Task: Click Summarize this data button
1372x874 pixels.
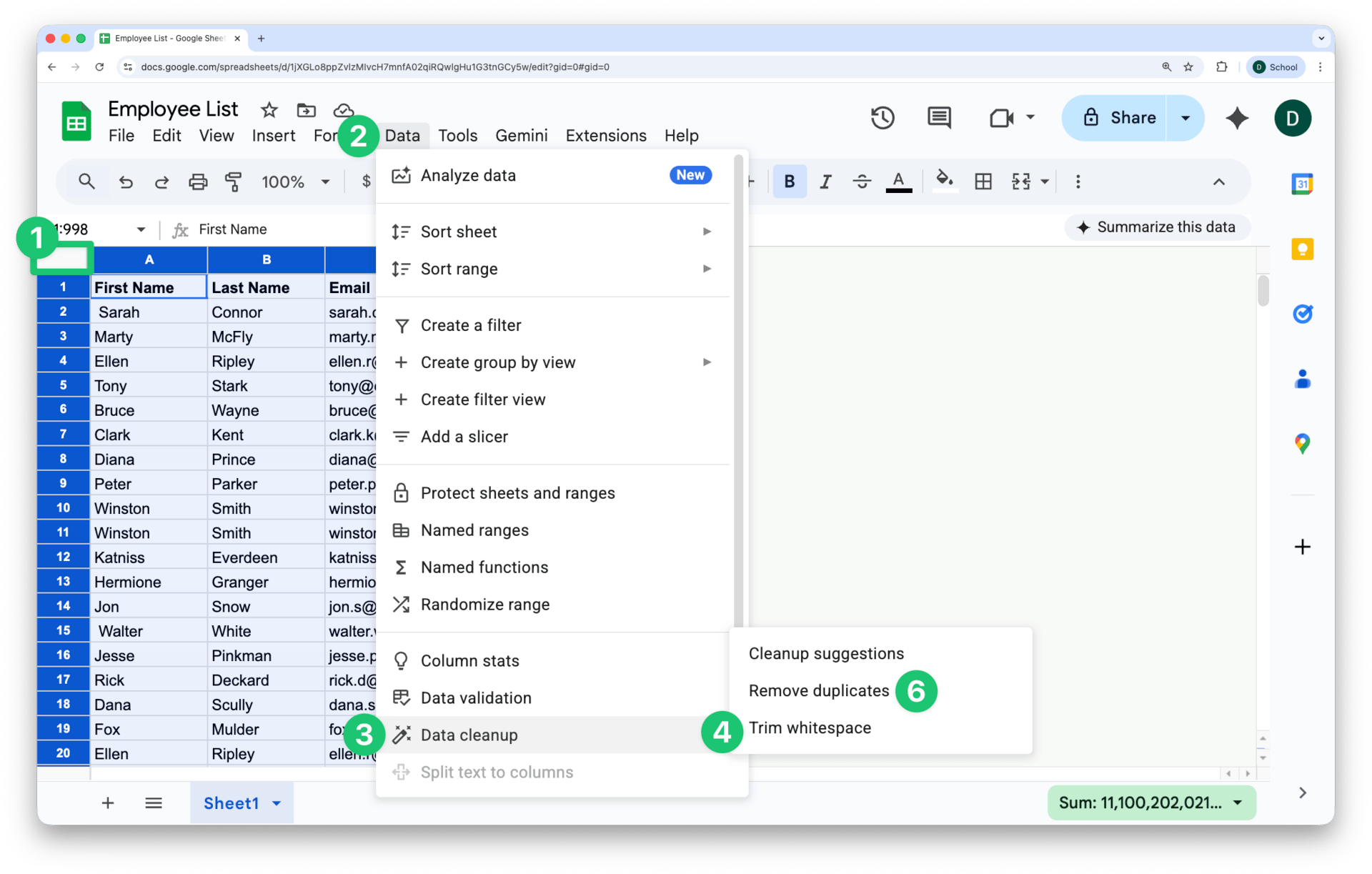Action: coord(1157,227)
